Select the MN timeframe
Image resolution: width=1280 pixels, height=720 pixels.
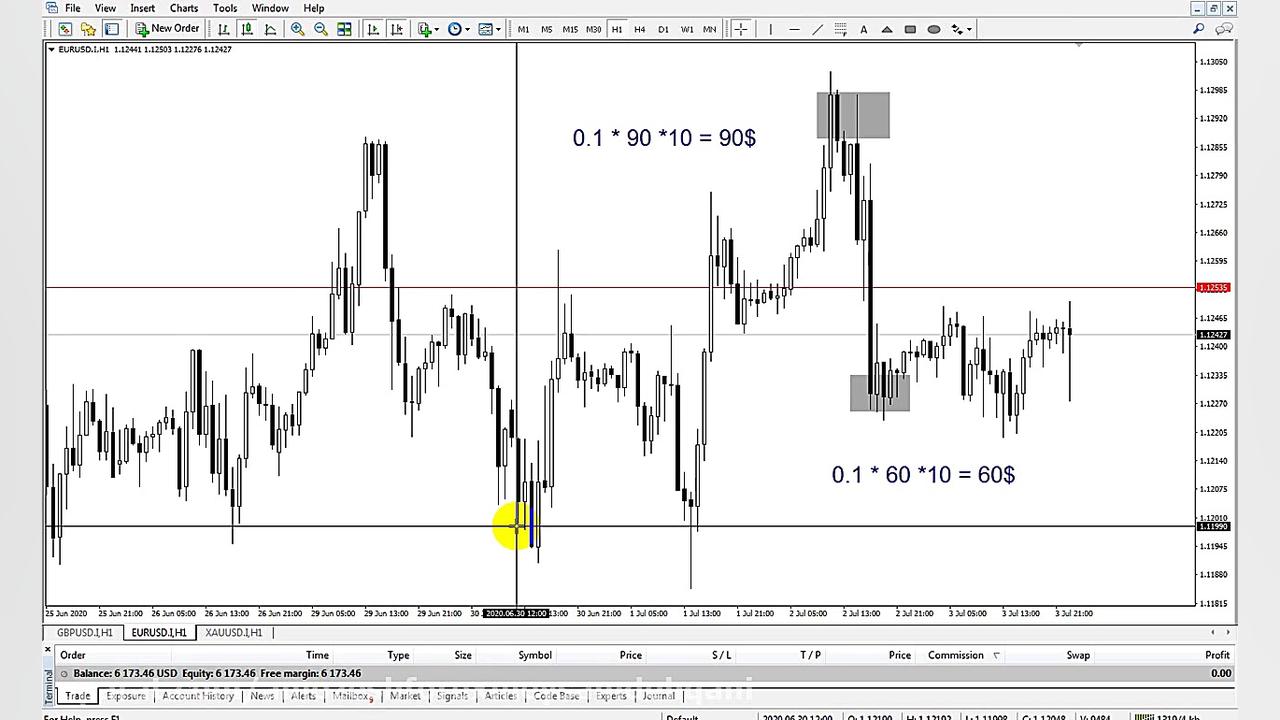coord(709,29)
